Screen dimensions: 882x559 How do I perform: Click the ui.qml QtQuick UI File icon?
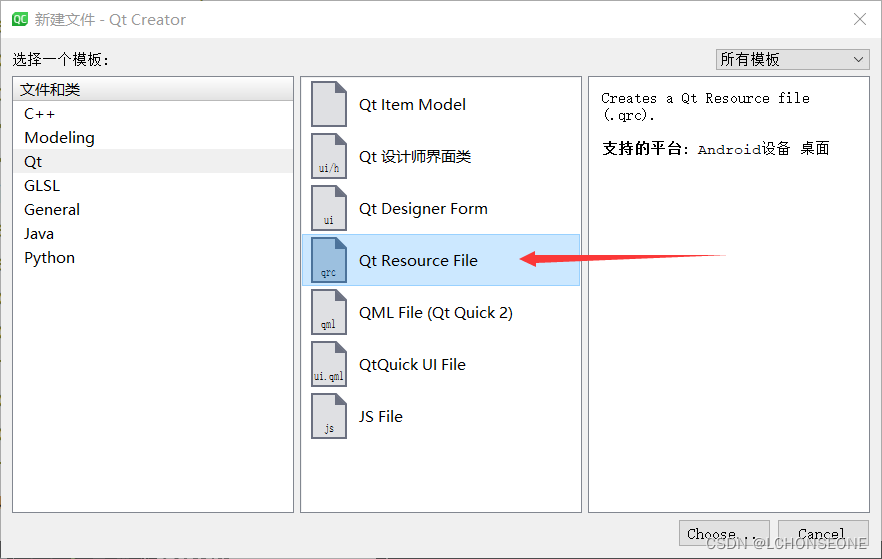click(329, 364)
